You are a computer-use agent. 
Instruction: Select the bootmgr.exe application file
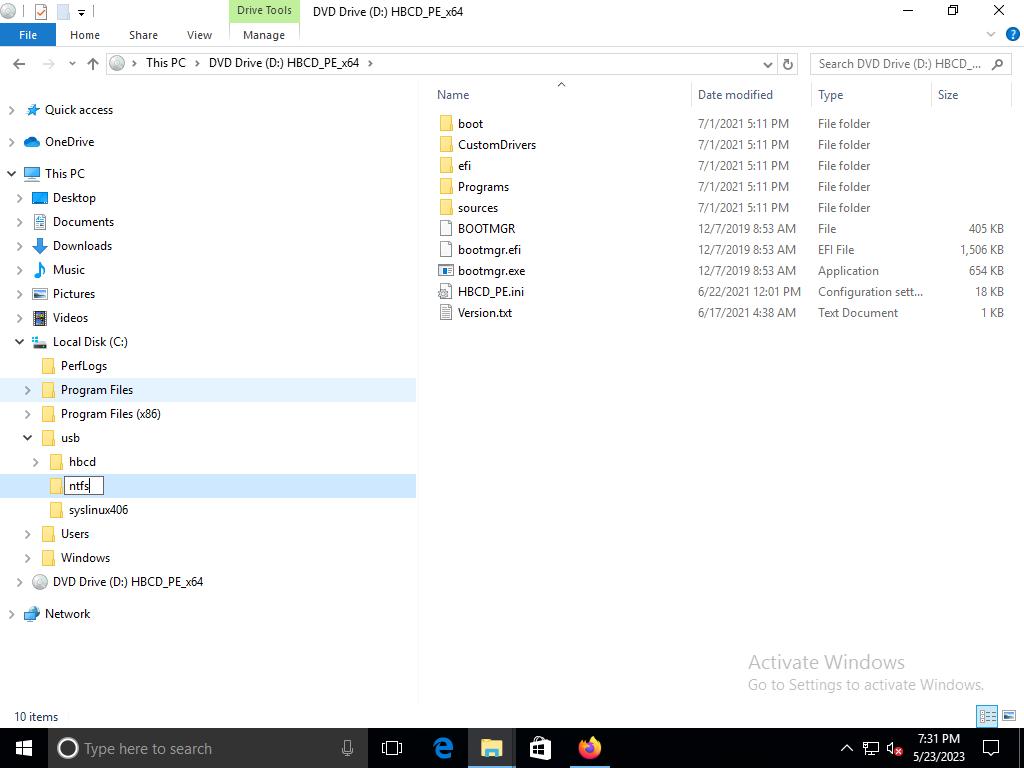click(491, 271)
